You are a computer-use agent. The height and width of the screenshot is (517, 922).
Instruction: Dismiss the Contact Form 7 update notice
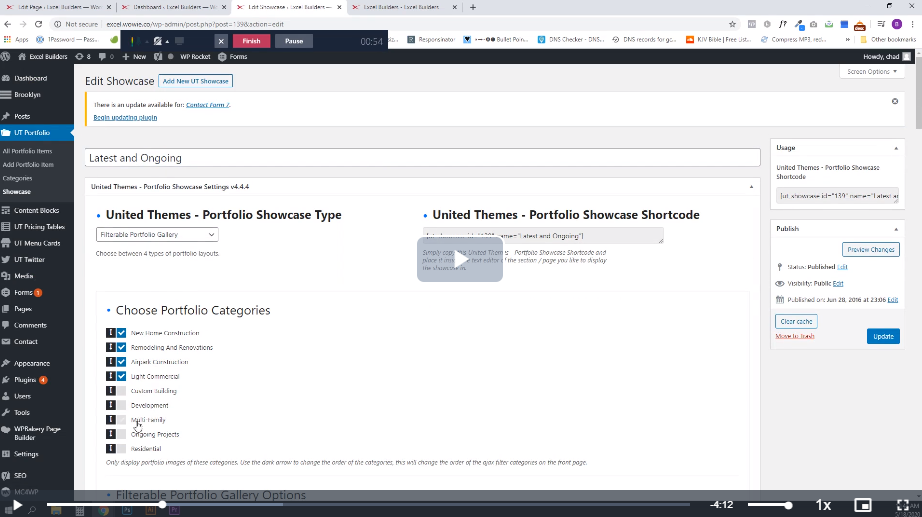[894, 101]
